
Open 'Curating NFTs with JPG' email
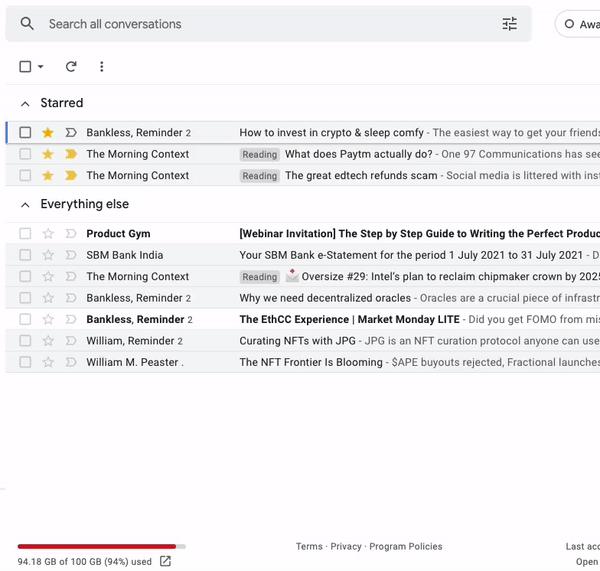coord(297,341)
